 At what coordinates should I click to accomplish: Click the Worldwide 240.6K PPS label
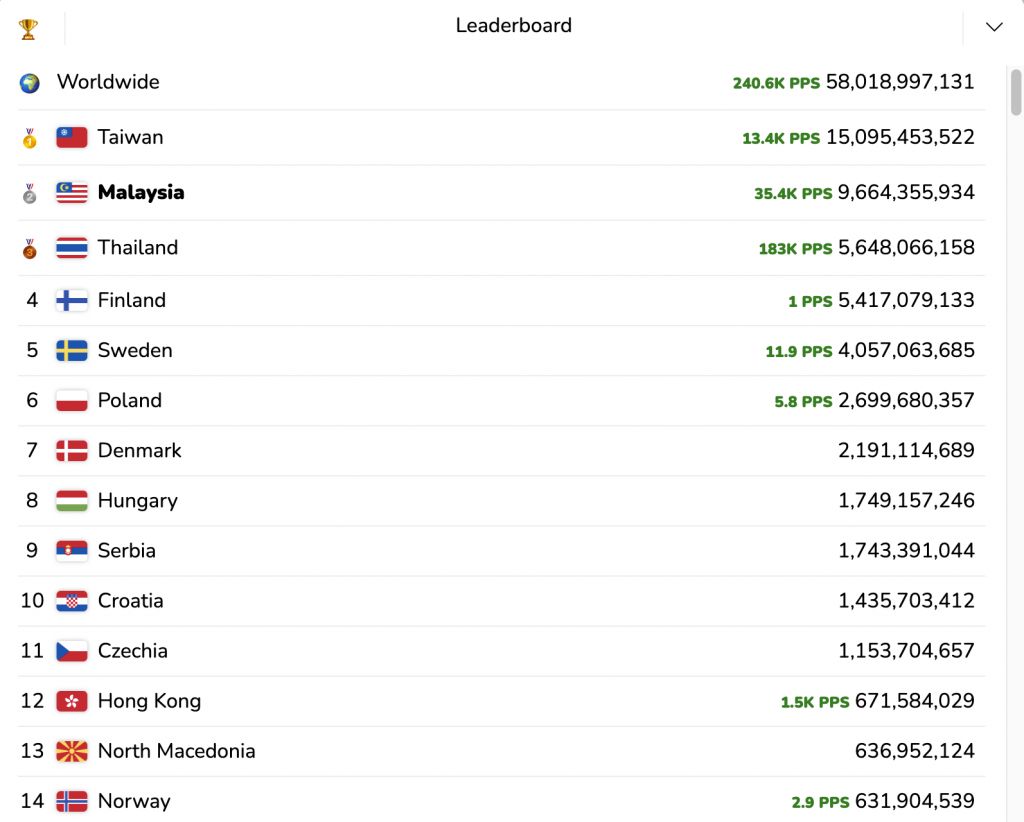(776, 83)
